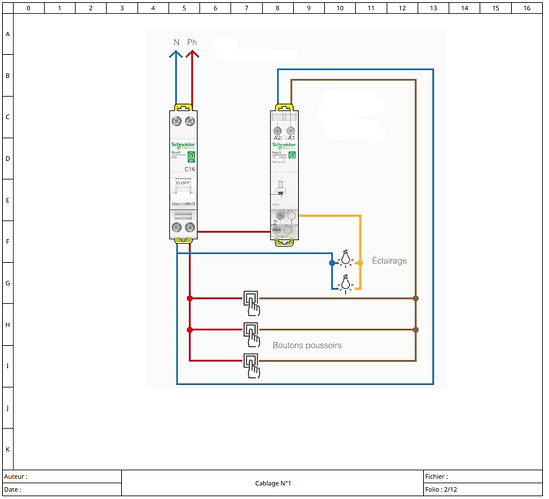The image size is (549, 499).
Task: Select the Boutons poussoirs label
Action: pyautogui.click(x=307, y=345)
